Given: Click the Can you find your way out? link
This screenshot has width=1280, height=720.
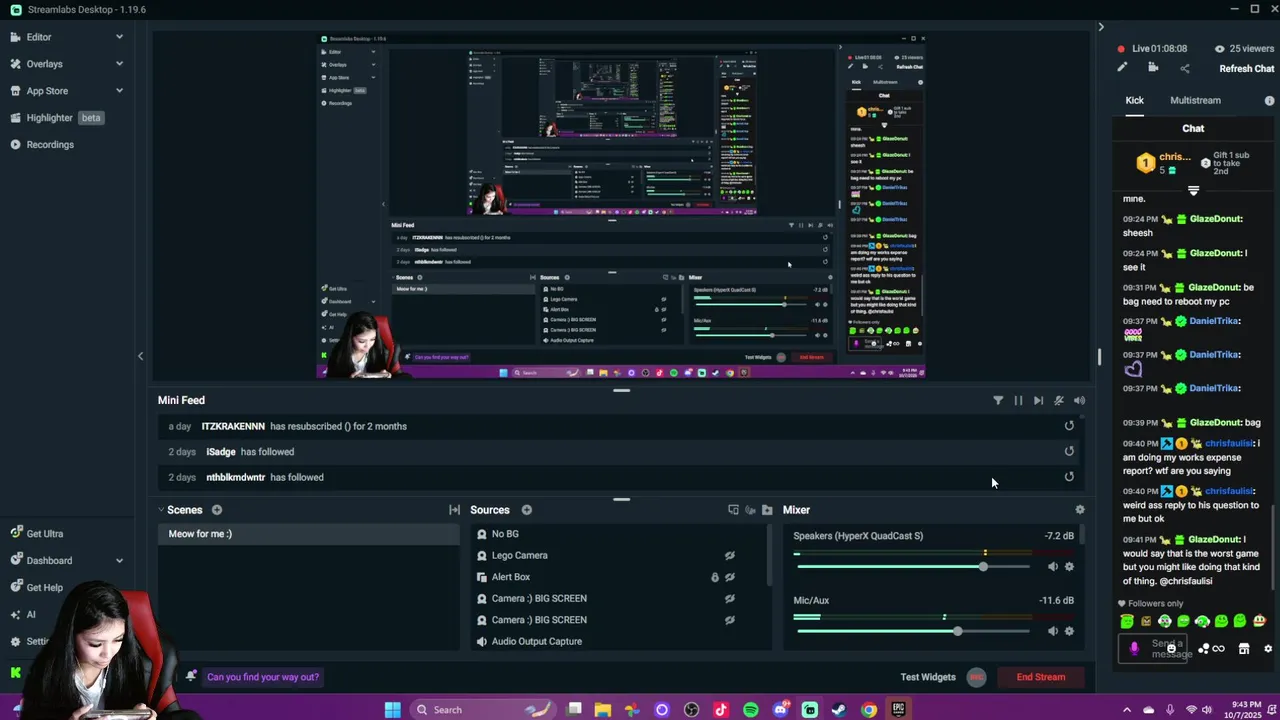Looking at the screenshot, I should [263, 677].
